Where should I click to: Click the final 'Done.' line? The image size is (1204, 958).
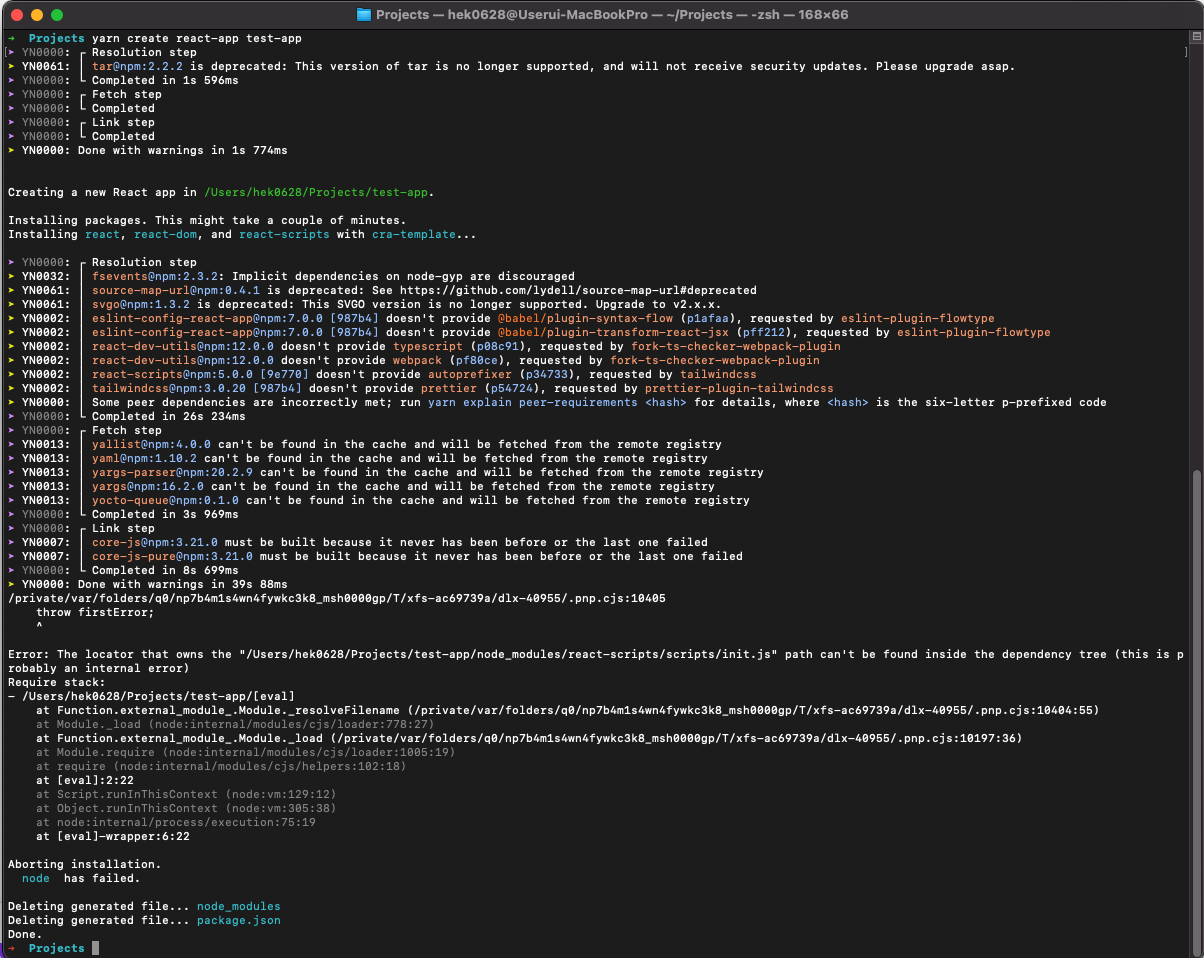click(x=25, y=934)
